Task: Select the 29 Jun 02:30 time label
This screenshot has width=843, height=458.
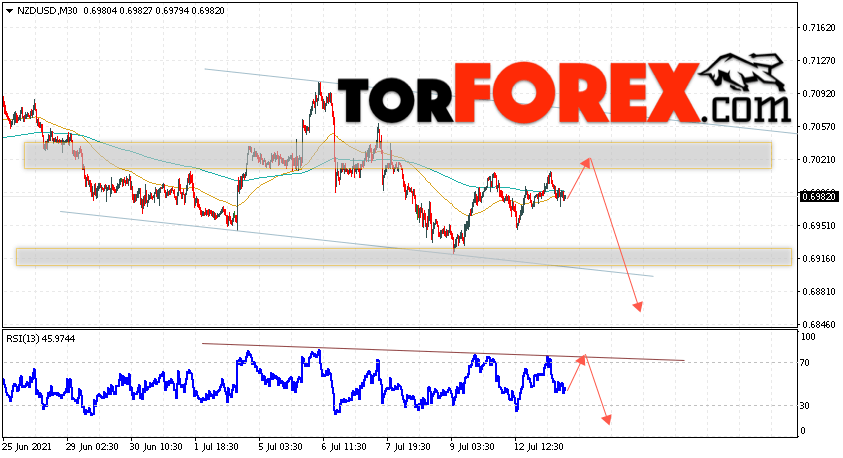Action: tap(92, 447)
